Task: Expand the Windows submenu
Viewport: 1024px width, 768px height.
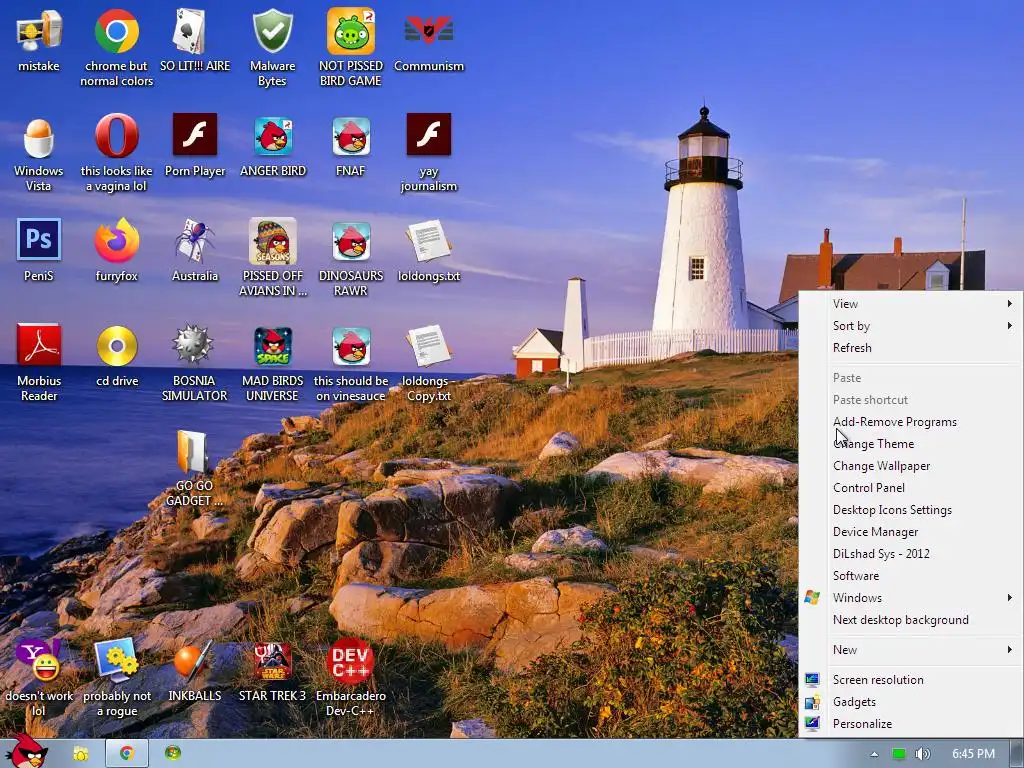Action: (x=910, y=598)
